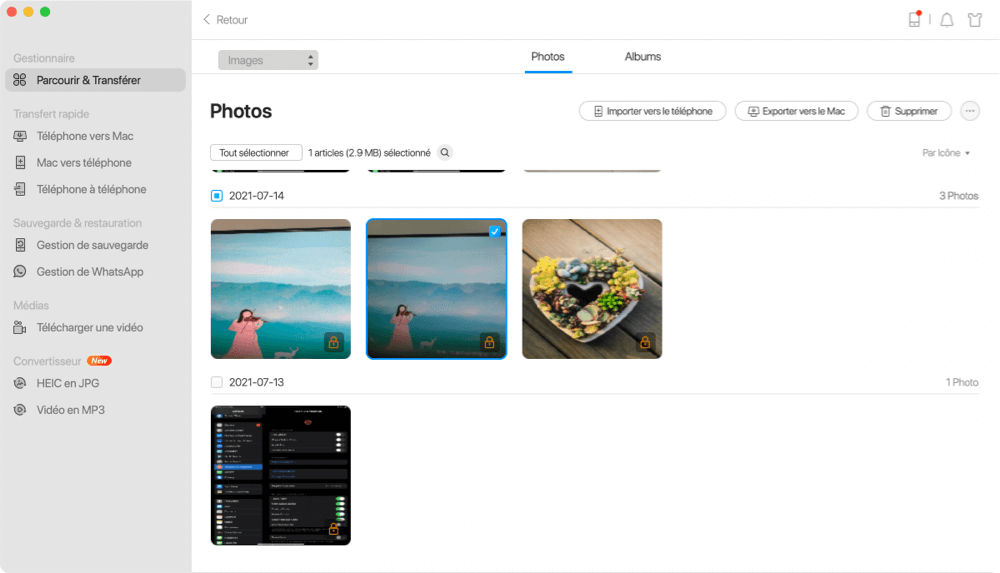
Task: Click lock icon on first violin photo
Action: pos(334,342)
